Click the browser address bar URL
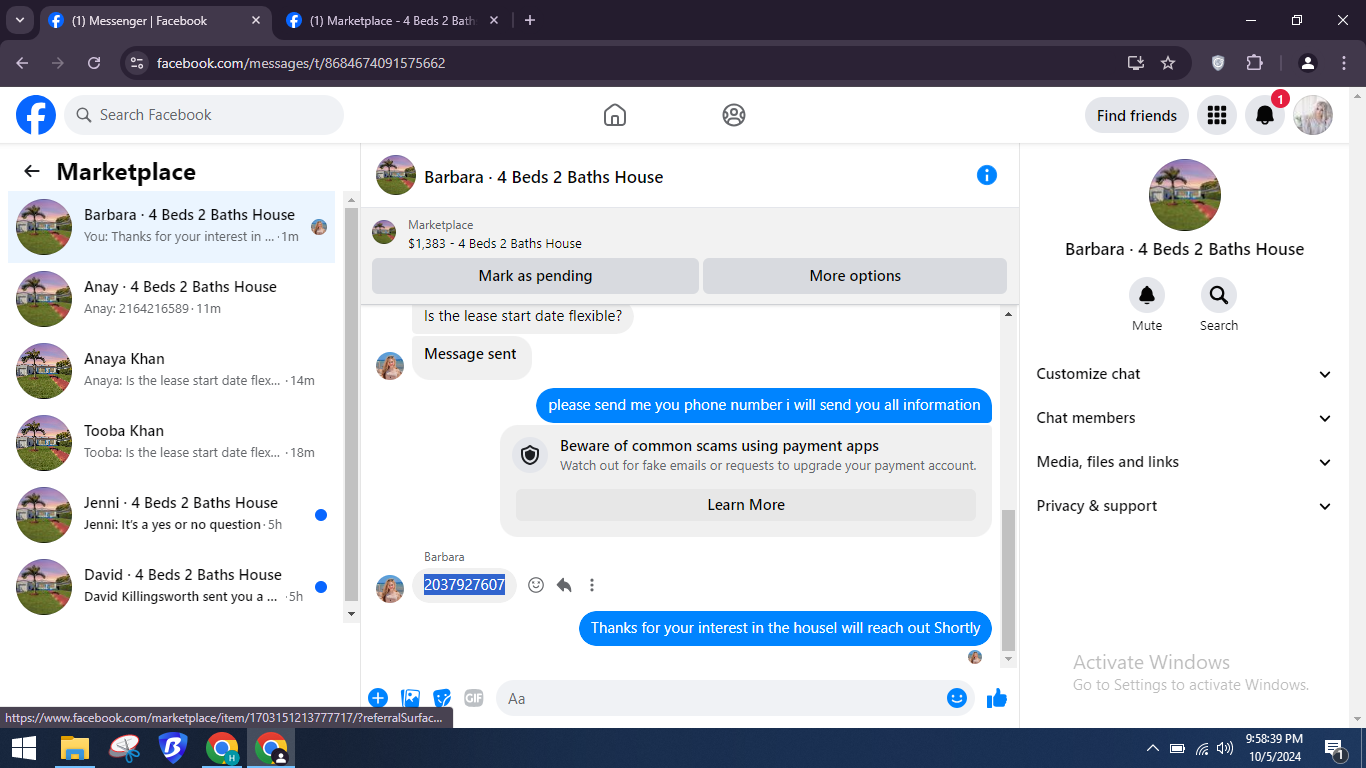 click(x=301, y=63)
